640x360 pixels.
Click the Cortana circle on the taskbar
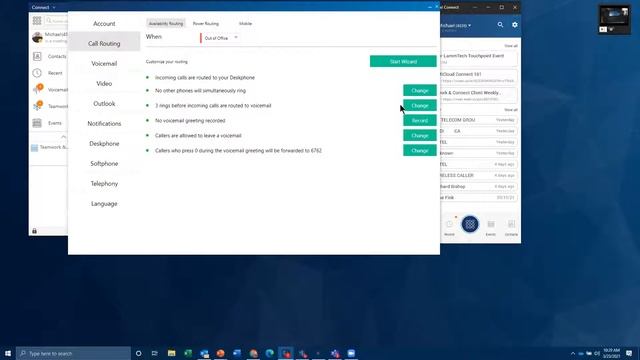pyautogui.click(x=138, y=353)
